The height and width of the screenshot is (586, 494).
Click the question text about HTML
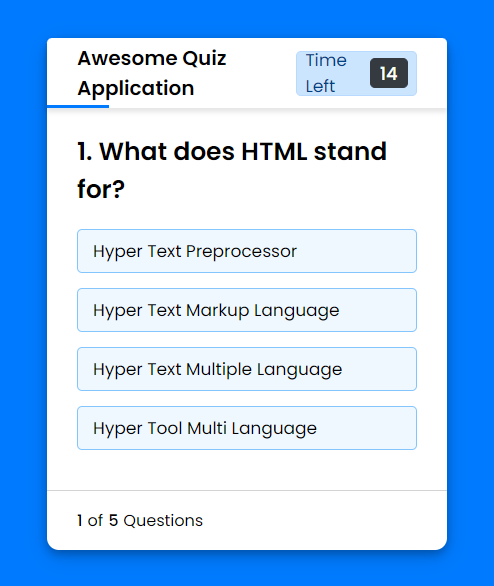[x=232, y=170]
